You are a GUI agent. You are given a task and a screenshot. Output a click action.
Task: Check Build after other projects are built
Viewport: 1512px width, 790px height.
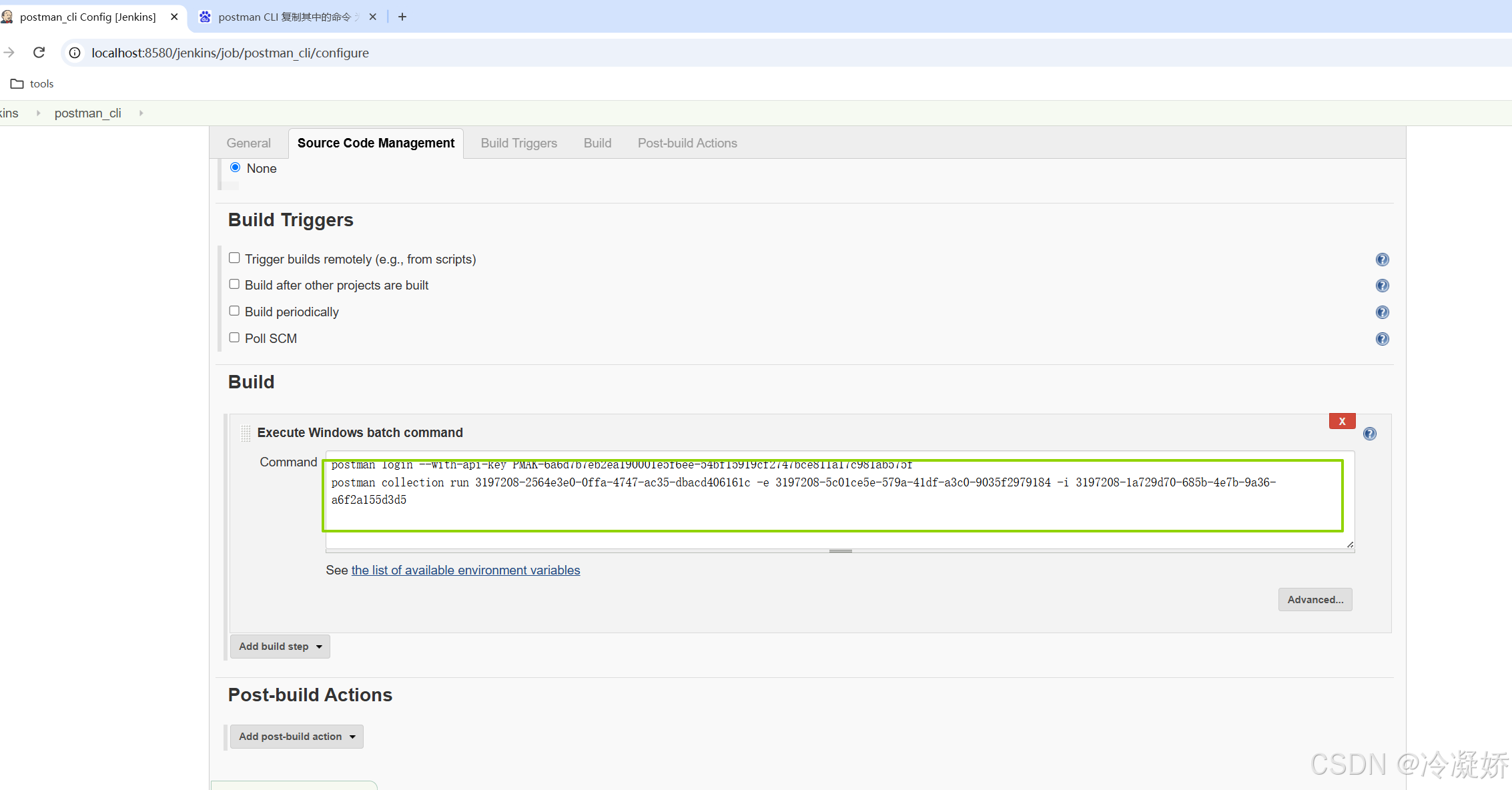point(234,284)
